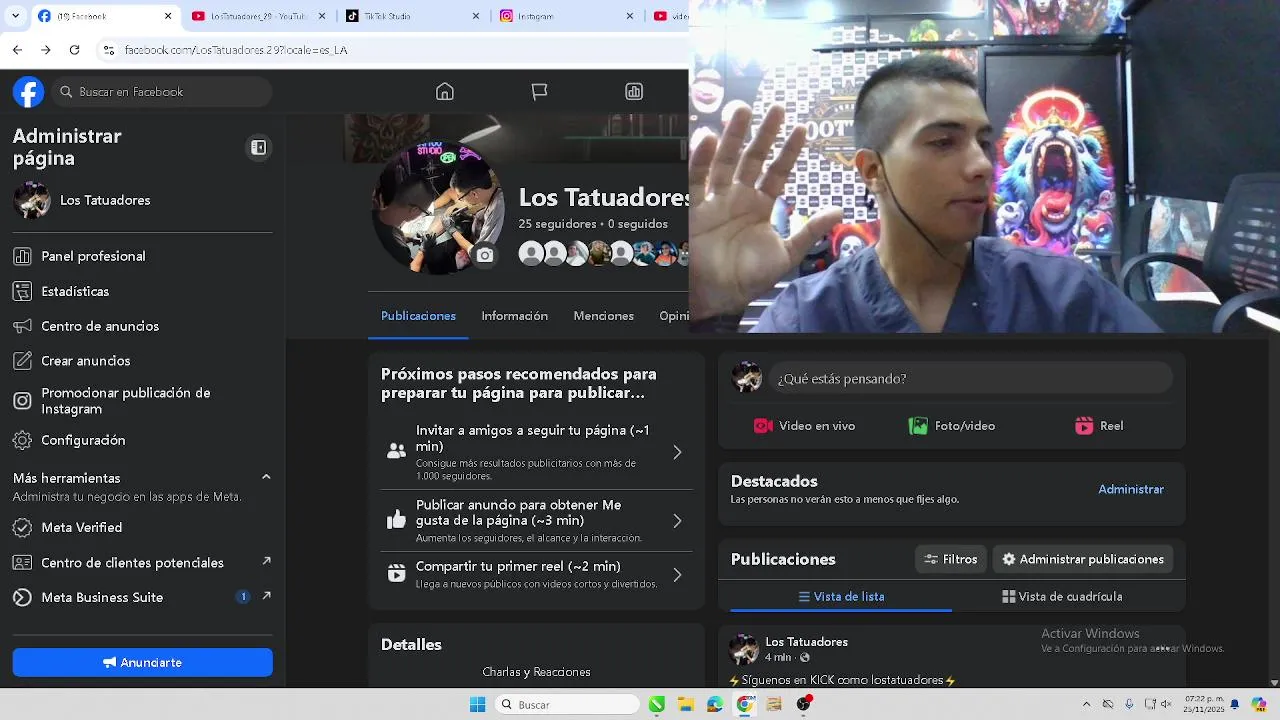Click the 25 seguidores text
Image resolution: width=1280 pixels, height=720 pixels.
coord(557,224)
